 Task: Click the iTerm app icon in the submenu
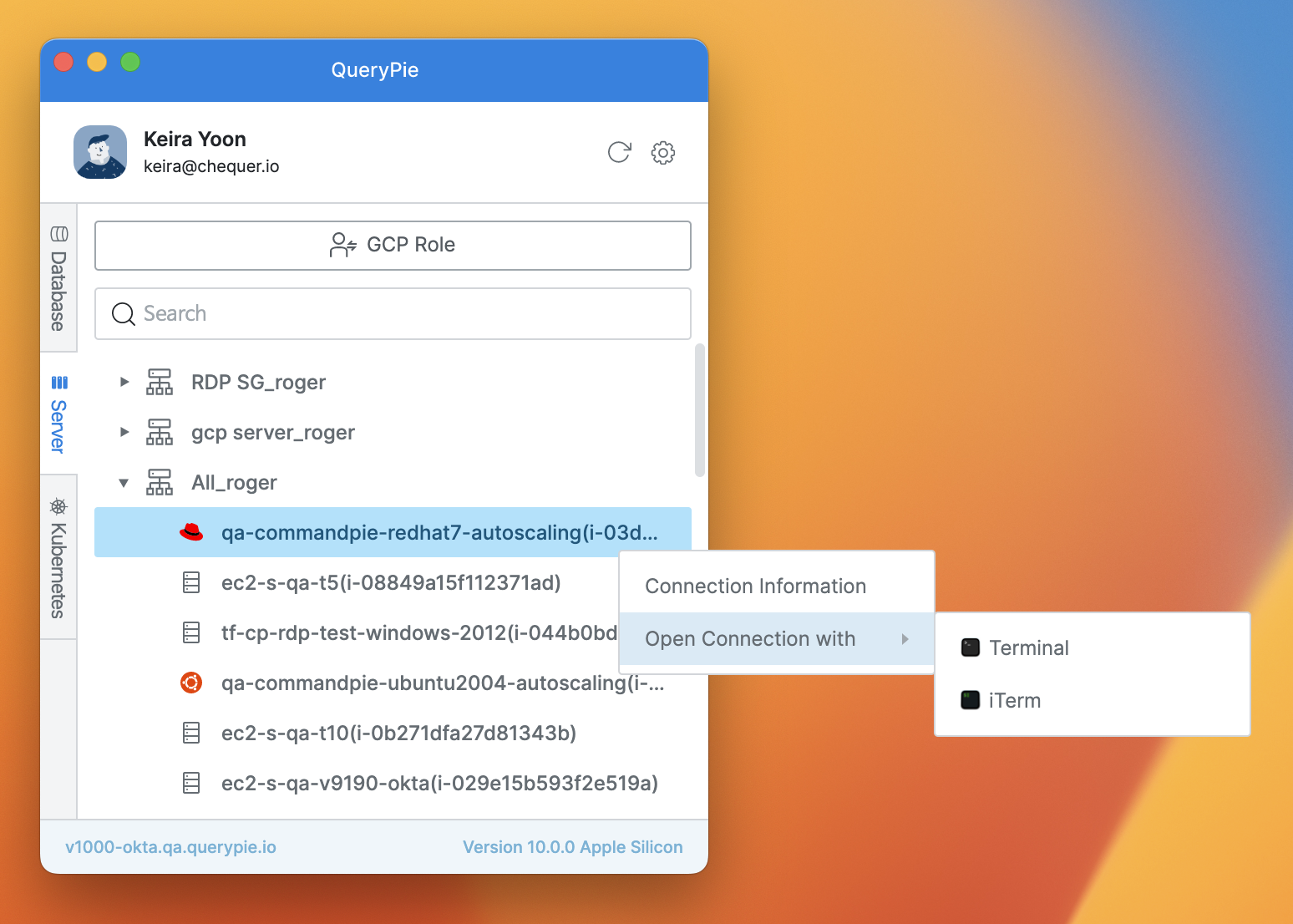pos(971,700)
